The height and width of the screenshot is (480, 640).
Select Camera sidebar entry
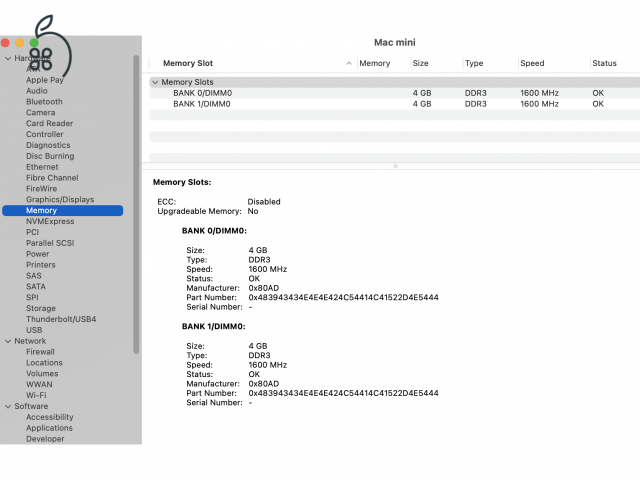click(40, 113)
